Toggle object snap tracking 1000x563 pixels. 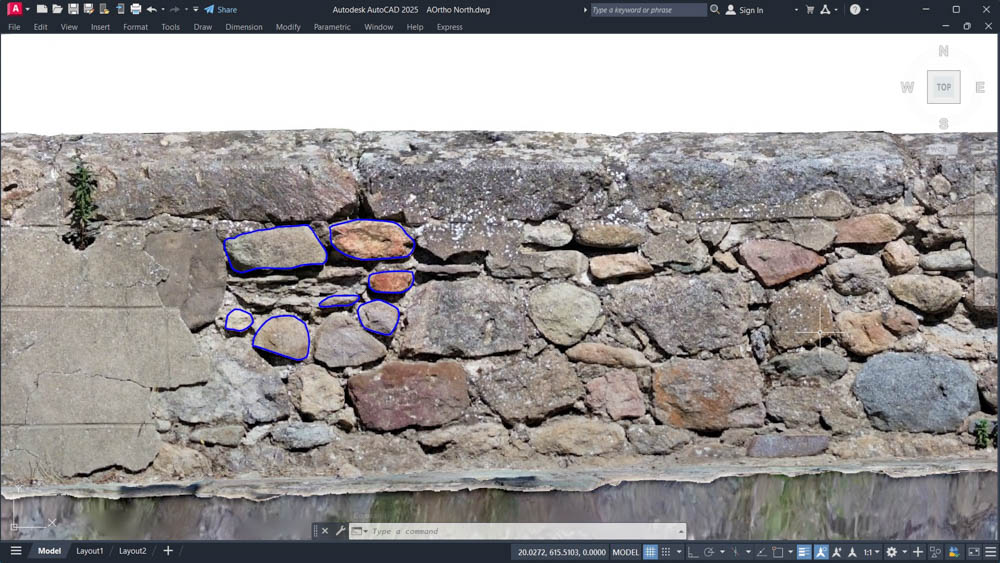[x=761, y=552]
